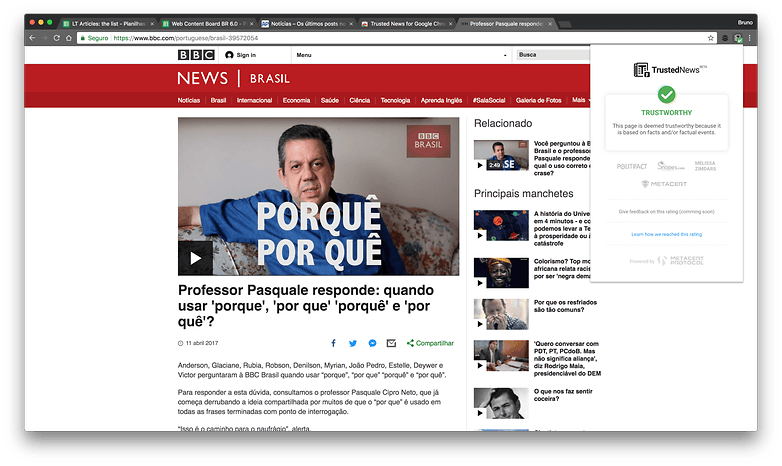Go back with the browser back arrow
This screenshot has width=782, height=466.
pos(32,38)
